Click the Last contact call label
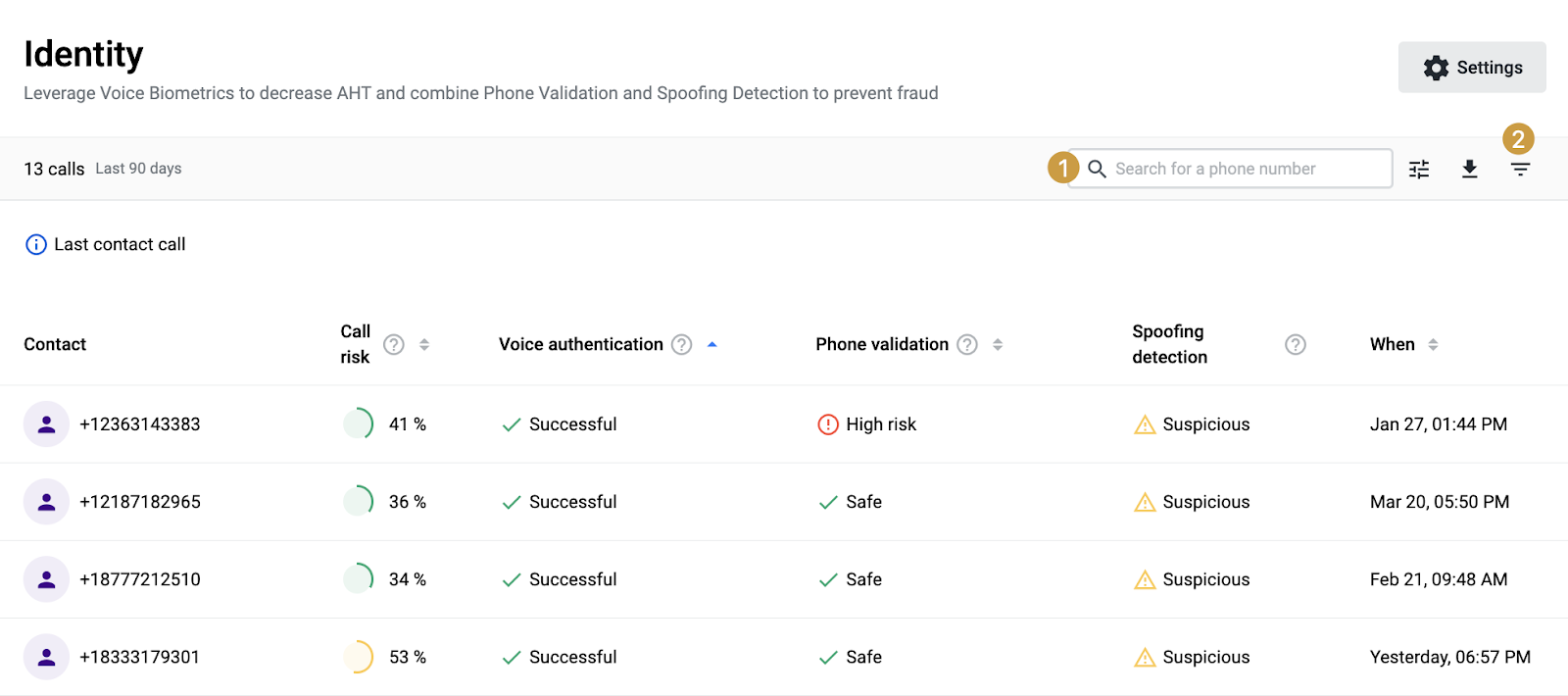This screenshot has height=696, width=1568. (x=120, y=244)
